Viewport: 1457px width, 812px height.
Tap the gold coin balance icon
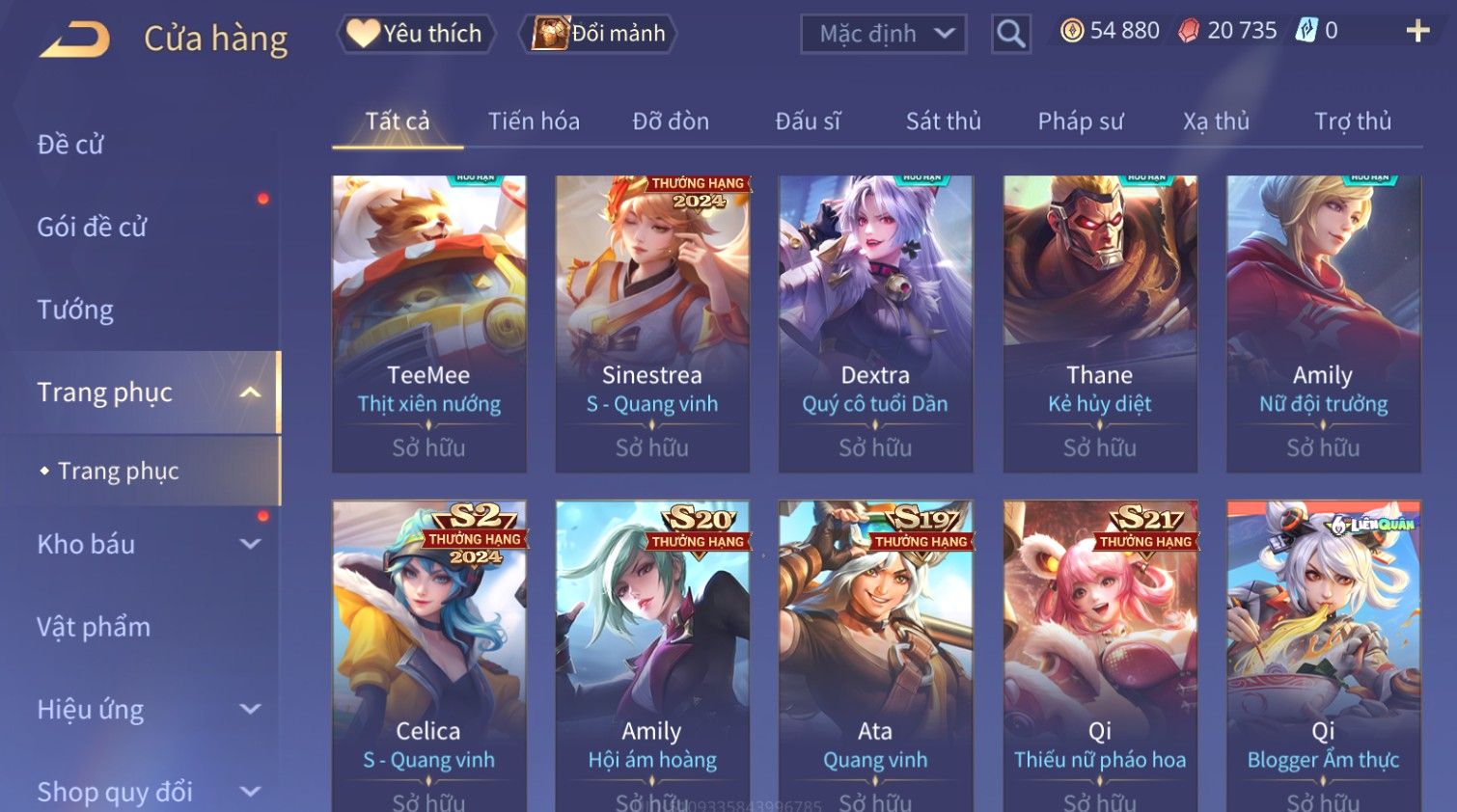pos(1071,31)
